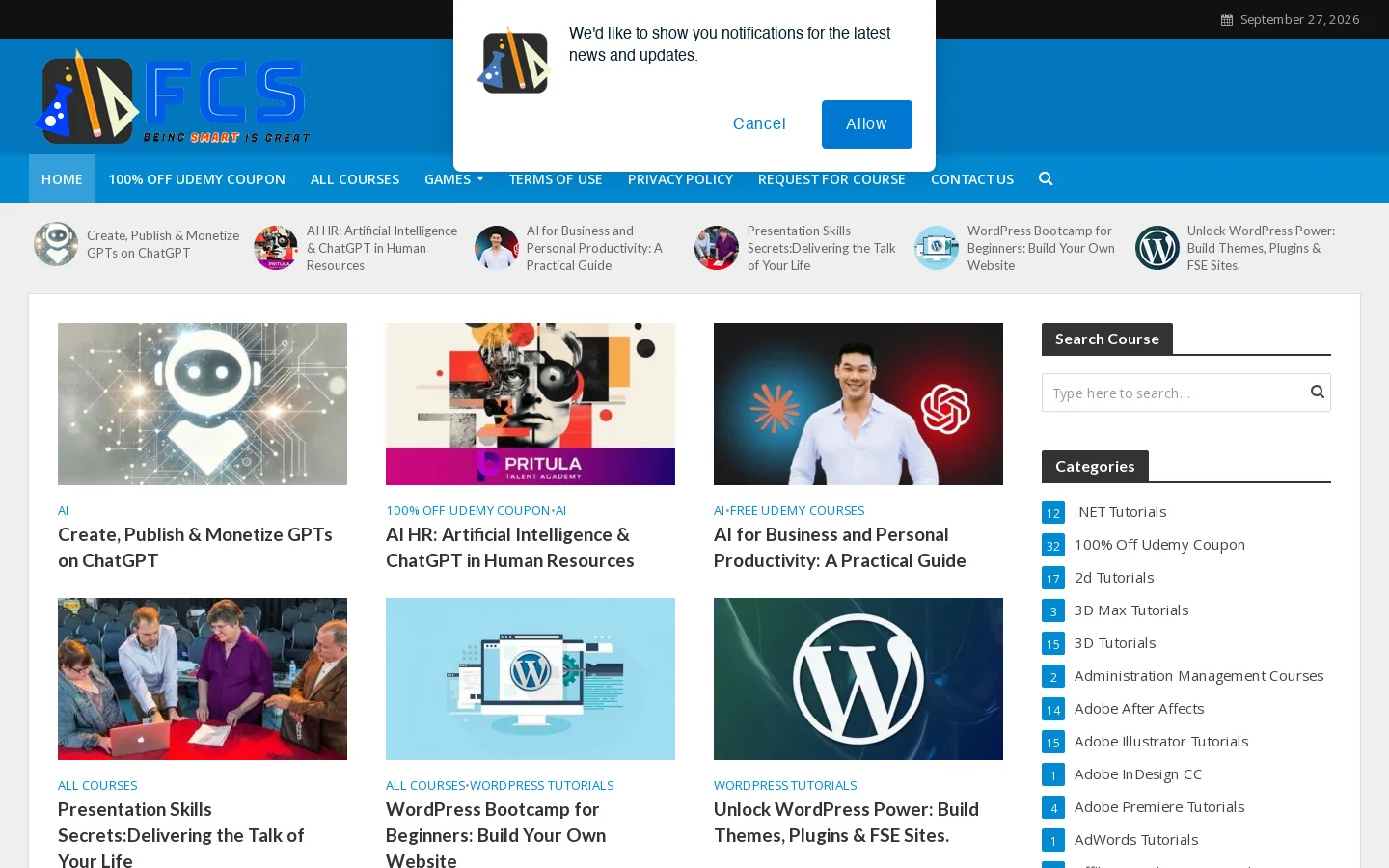The image size is (1389, 868).
Task: Open round thumbnail for Create, Publish & Monetize GPTs
Action: click(x=56, y=244)
